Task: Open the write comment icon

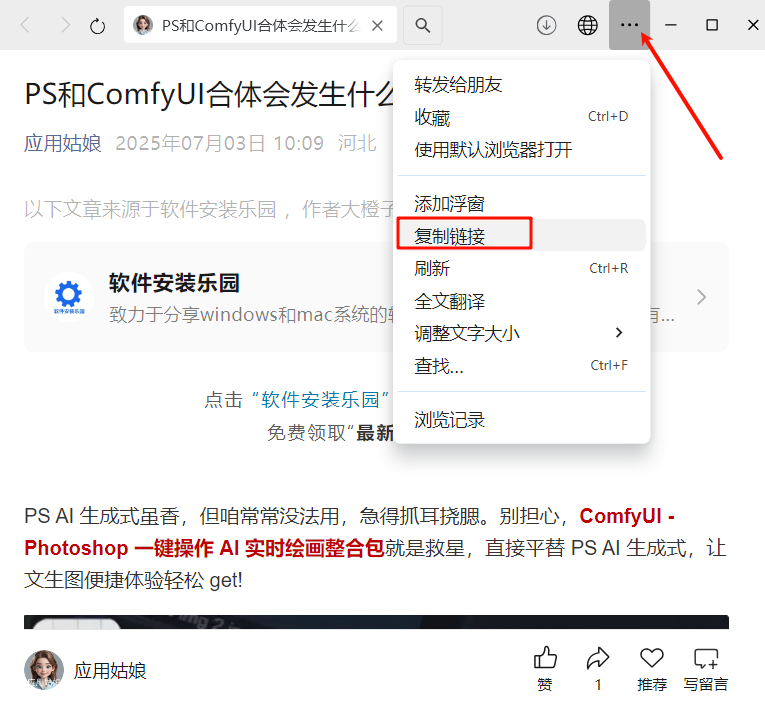Action: pyautogui.click(x=706, y=658)
